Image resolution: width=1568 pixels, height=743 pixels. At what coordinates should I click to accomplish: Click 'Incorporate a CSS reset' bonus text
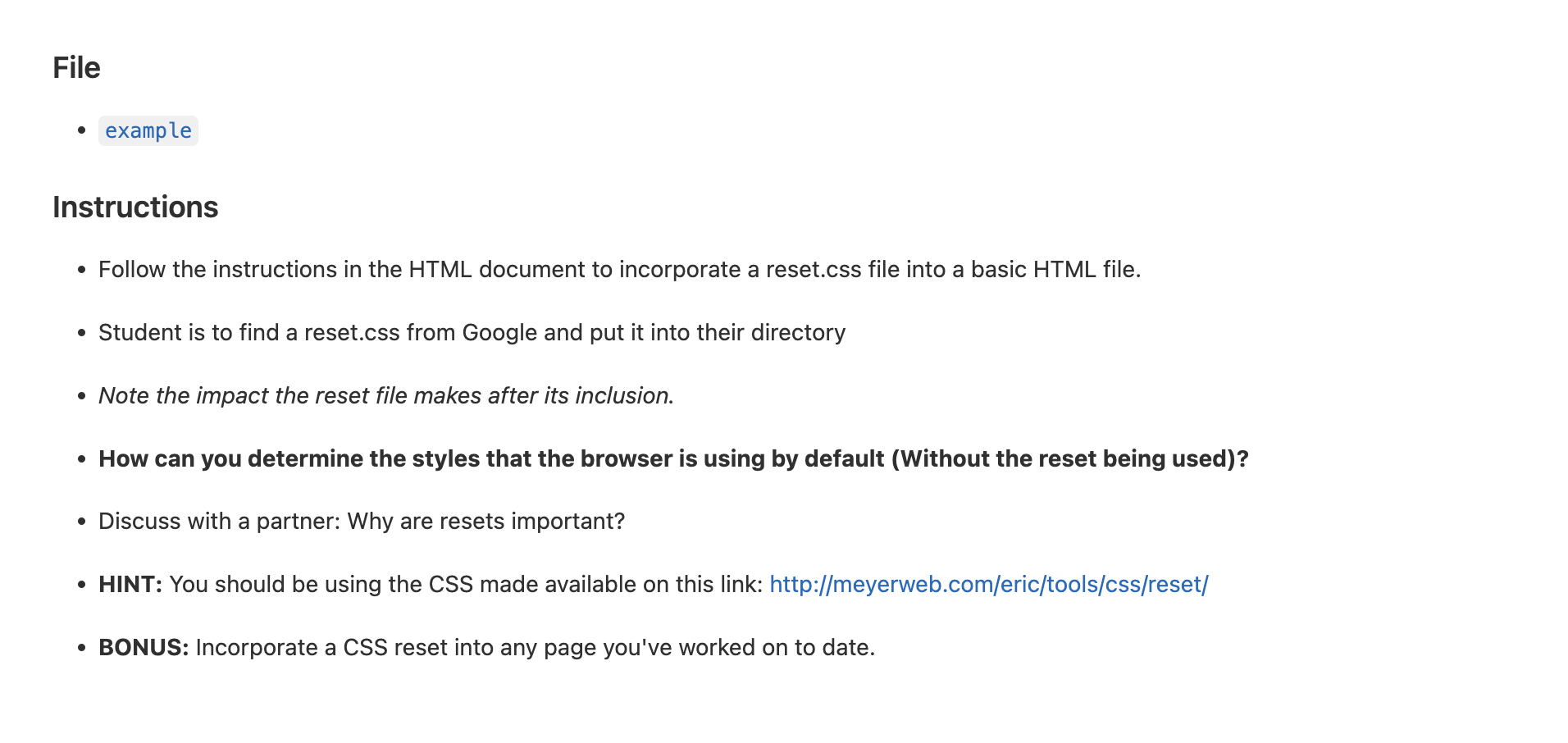535,648
